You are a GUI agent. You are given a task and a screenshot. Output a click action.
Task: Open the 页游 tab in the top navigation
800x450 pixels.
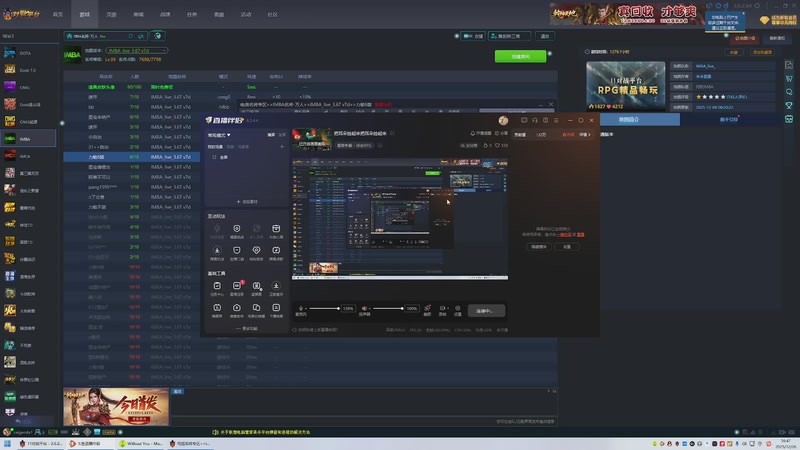[111, 14]
